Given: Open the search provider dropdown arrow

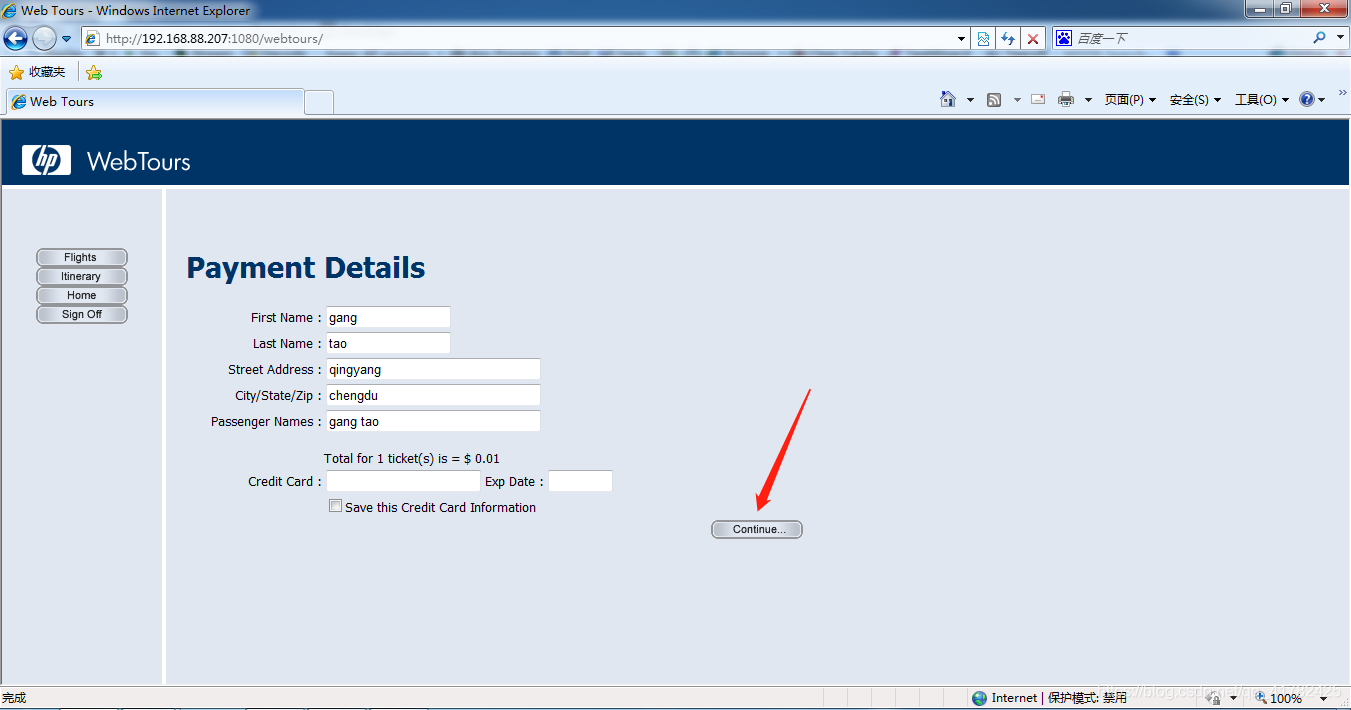Looking at the screenshot, I should click(1341, 38).
